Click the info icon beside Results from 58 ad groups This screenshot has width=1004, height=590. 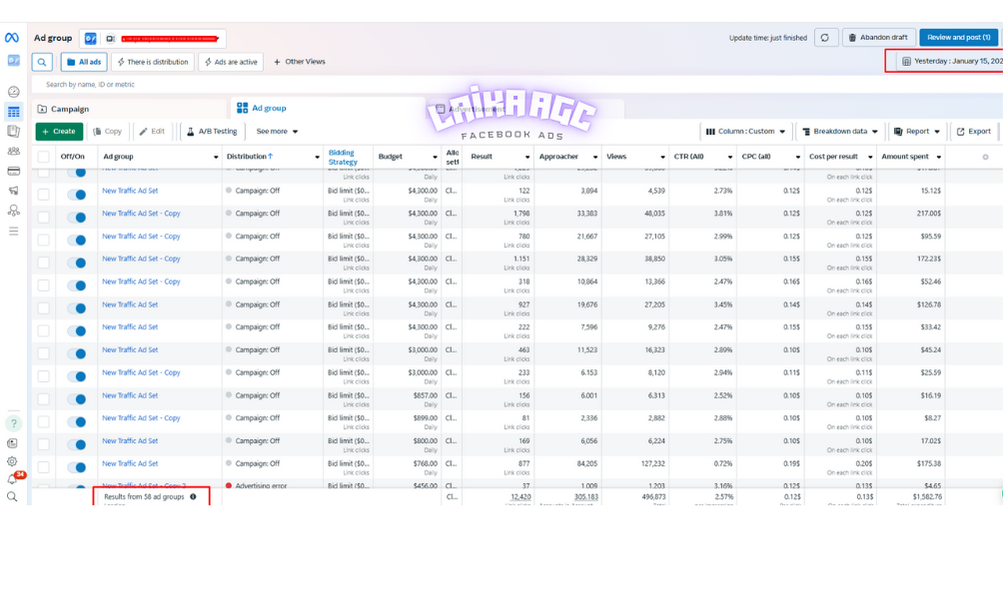coord(193,496)
